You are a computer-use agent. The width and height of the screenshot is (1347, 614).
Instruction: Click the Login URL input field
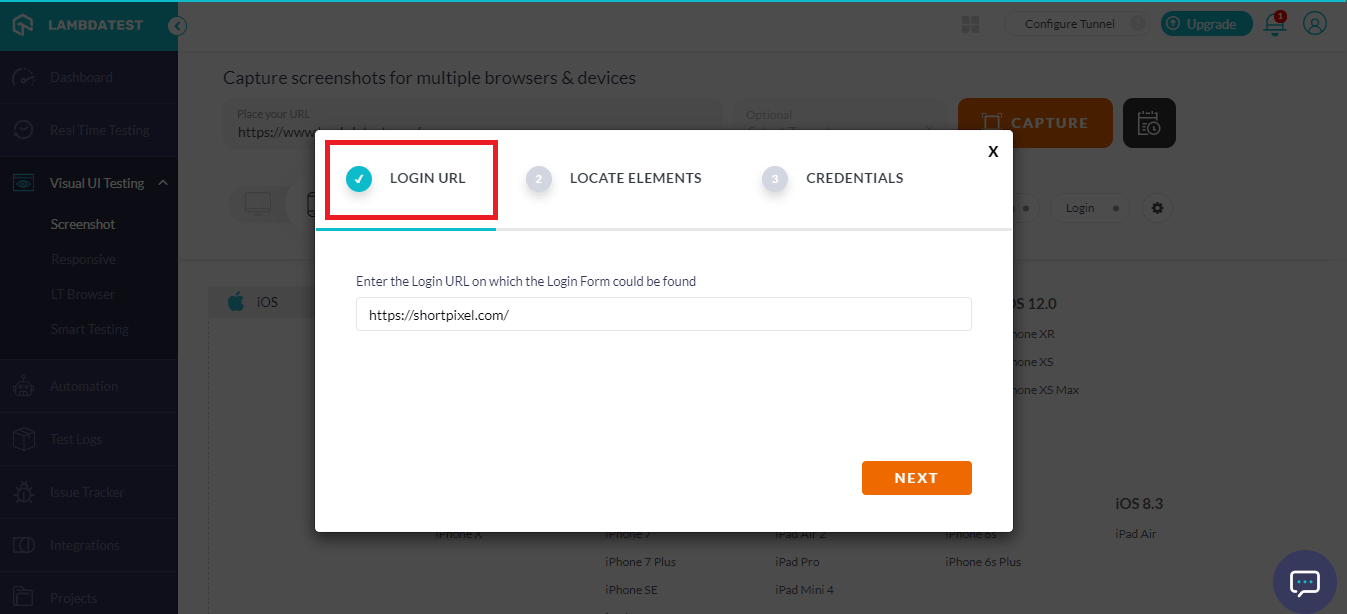(x=663, y=314)
